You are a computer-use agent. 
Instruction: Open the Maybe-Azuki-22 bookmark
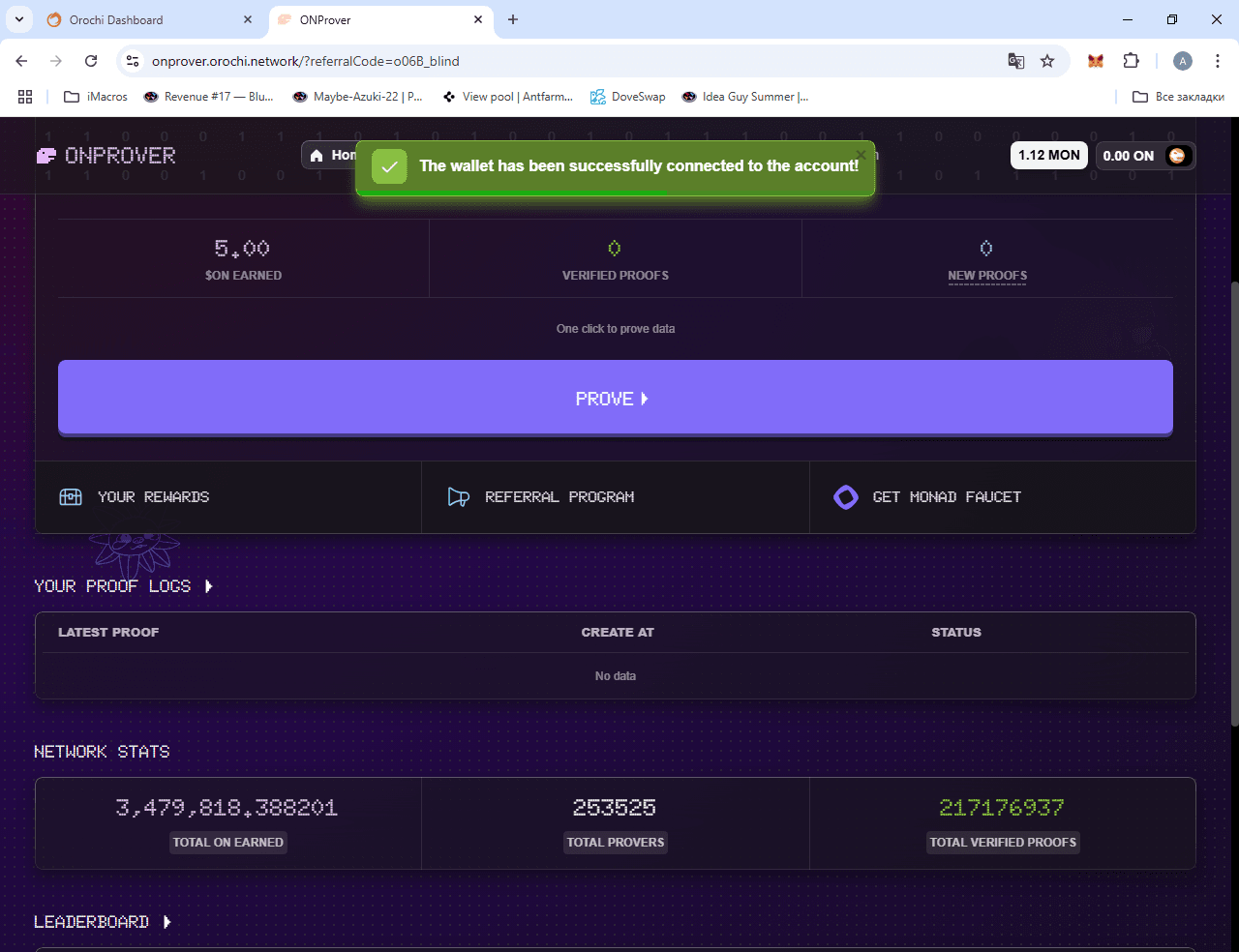pyautogui.click(x=358, y=97)
